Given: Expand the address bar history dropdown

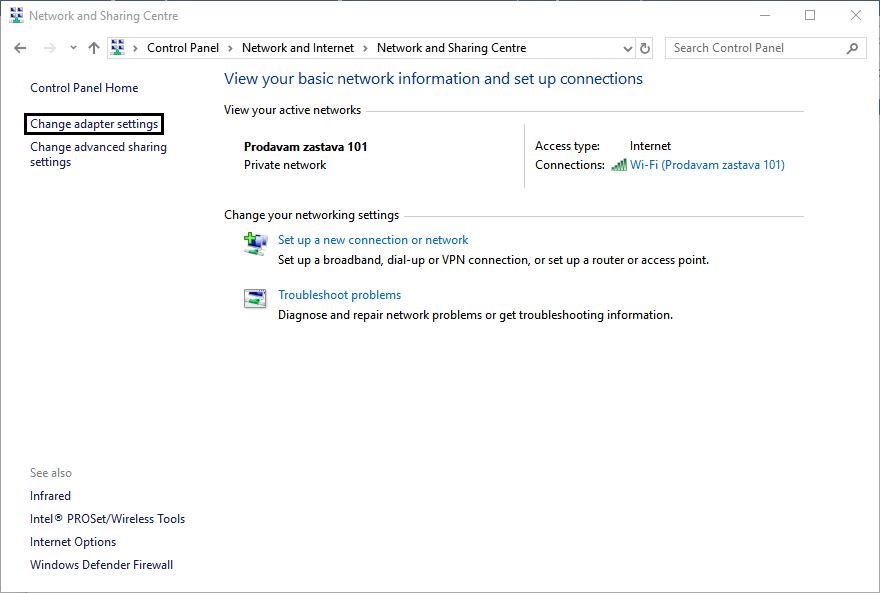Looking at the screenshot, I should click(627, 48).
